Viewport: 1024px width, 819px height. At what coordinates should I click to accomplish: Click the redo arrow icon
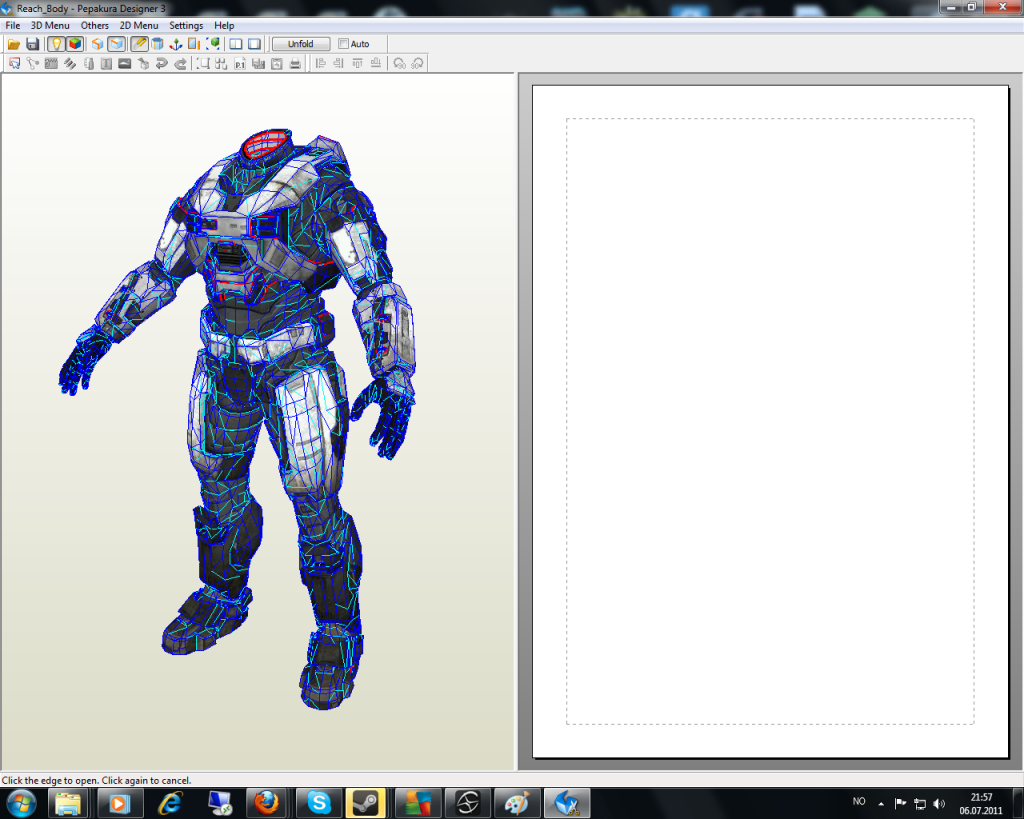tap(180, 64)
